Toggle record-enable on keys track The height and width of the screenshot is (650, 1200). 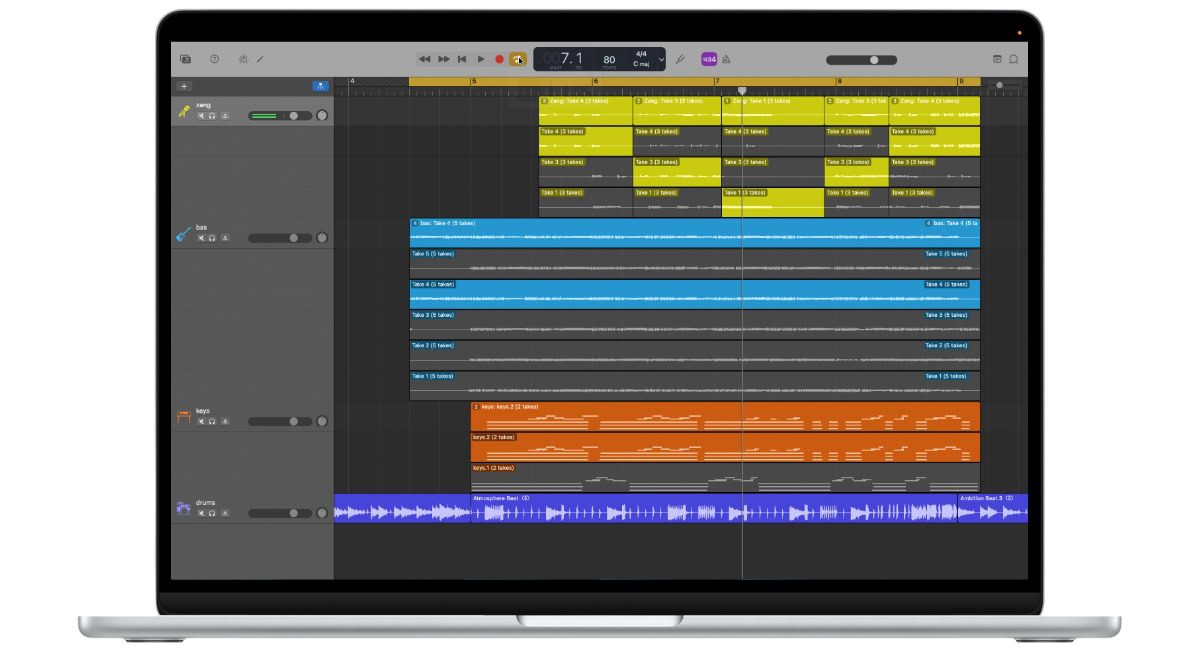tap(225, 421)
